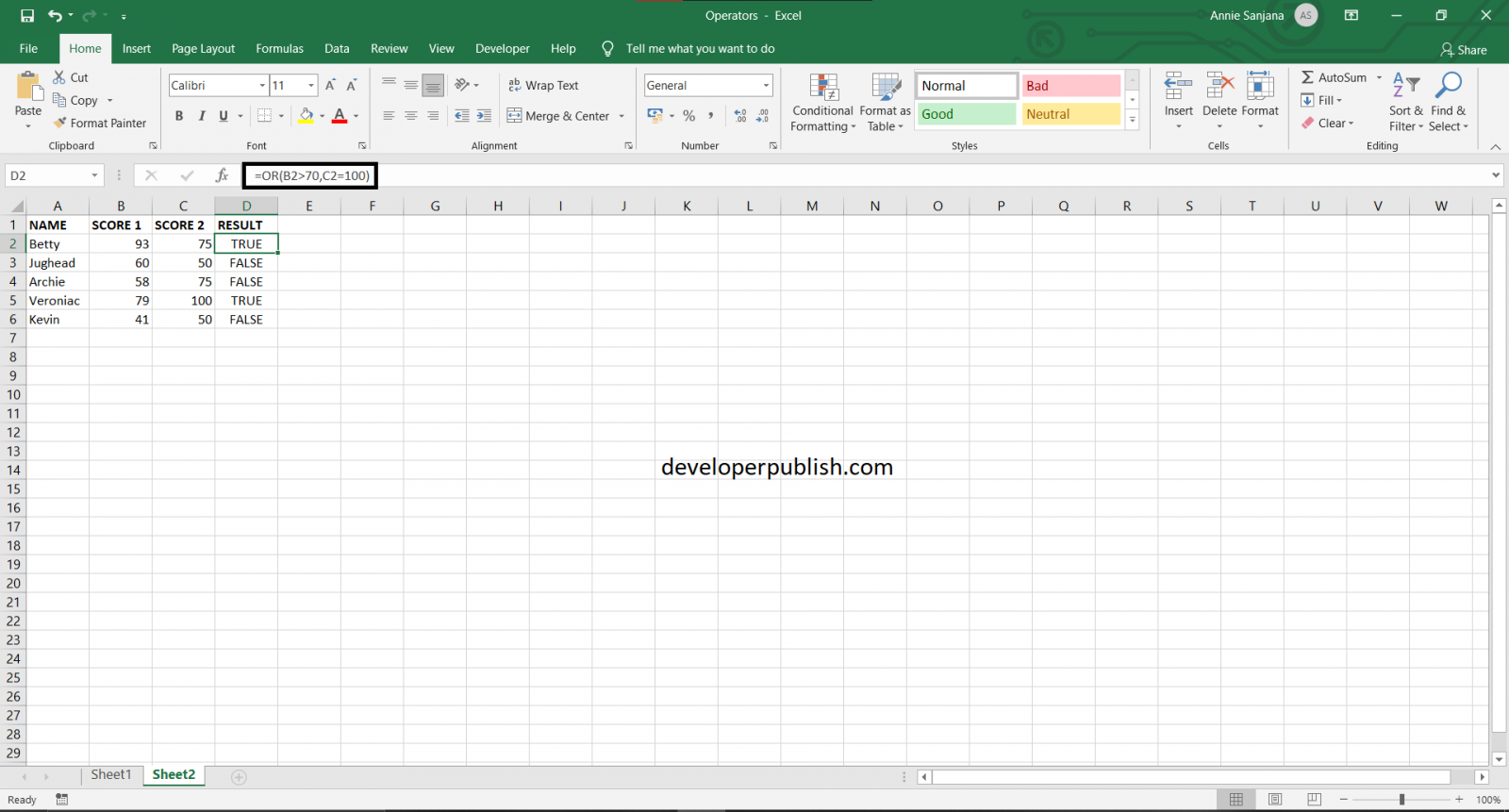This screenshot has width=1509, height=812.
Task: Click Decrease Indent icon
Action: (461, 115)
